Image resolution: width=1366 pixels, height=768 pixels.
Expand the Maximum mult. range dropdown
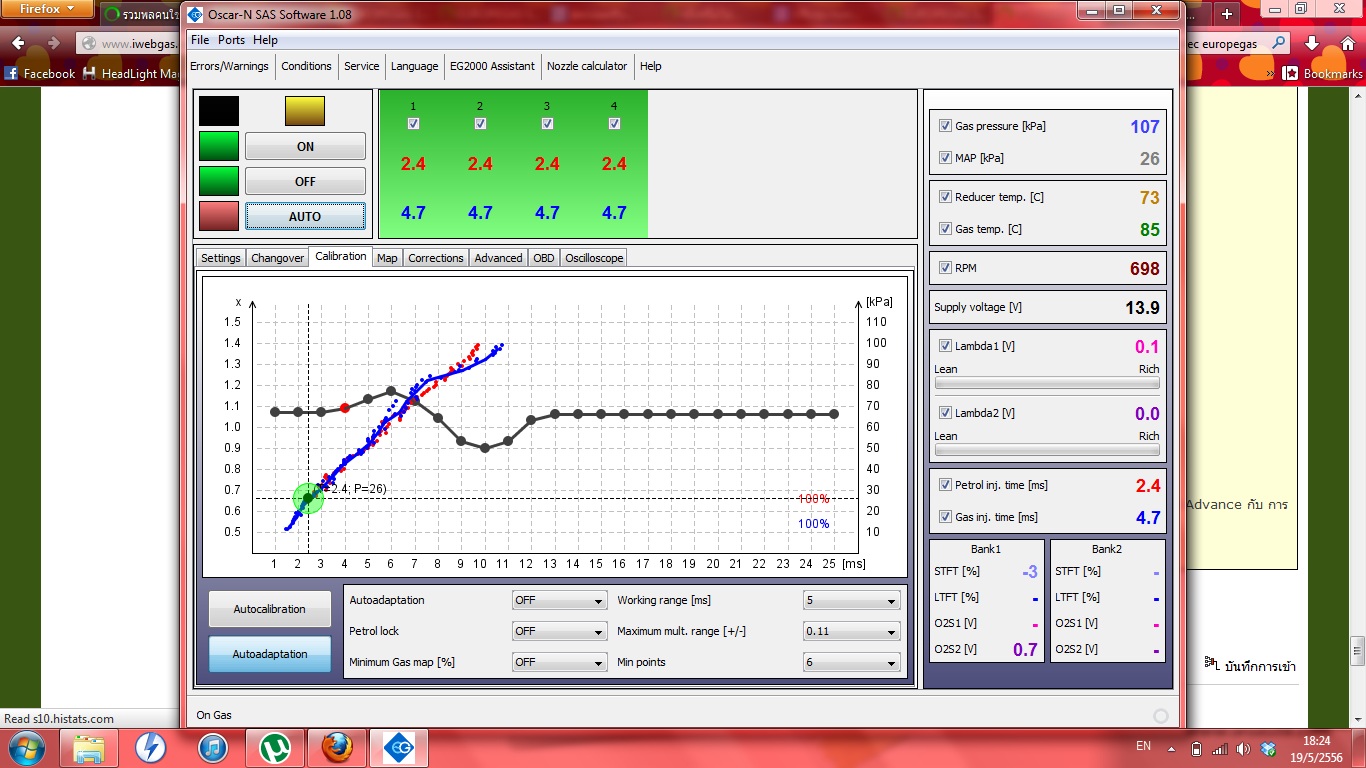click(x=851, y=631)
